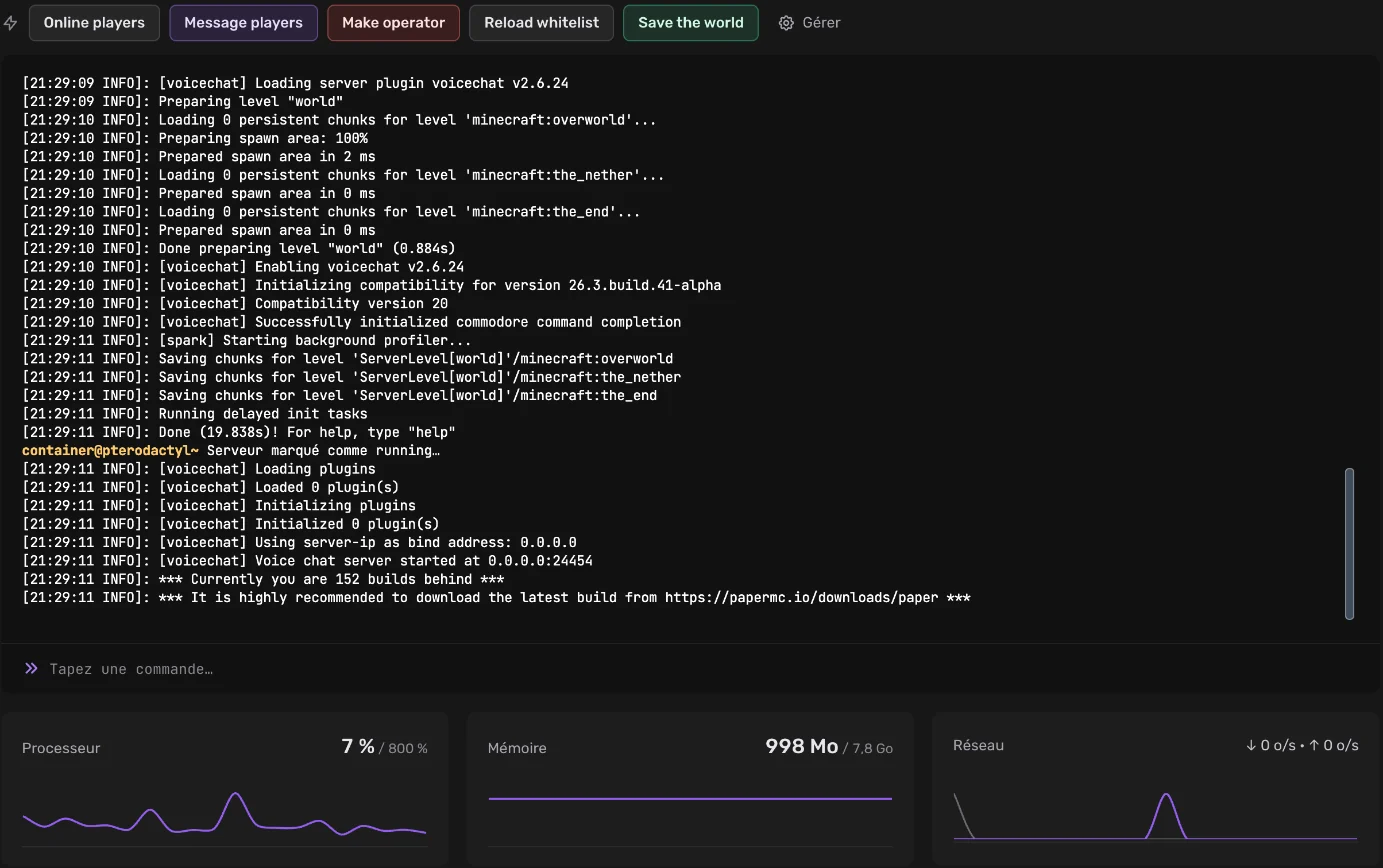Focus the 'Tapez une commande…' input field
The height and width of the screenshot is (868, 1383).
pos(690,669)
